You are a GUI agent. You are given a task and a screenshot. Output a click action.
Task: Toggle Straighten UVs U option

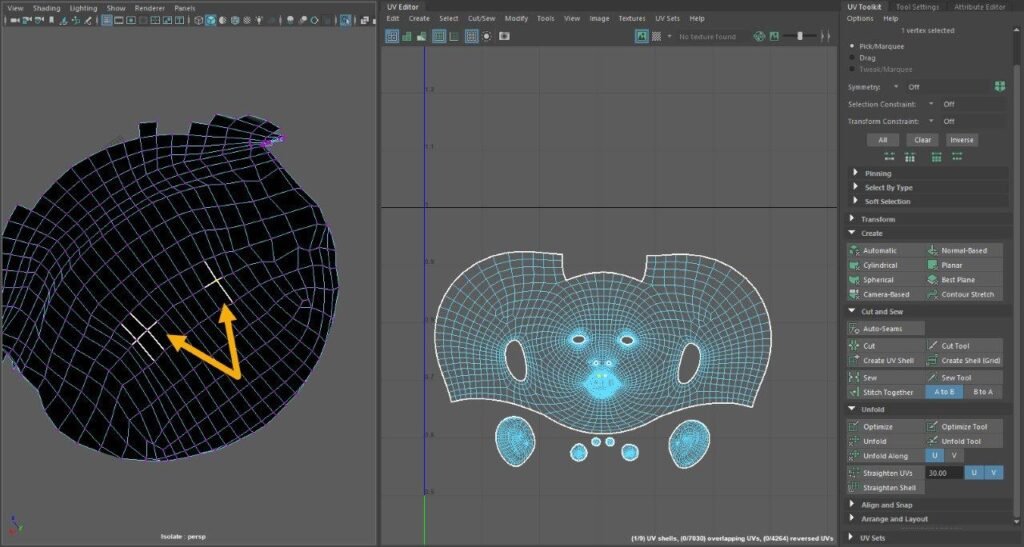tap(974, 473)
